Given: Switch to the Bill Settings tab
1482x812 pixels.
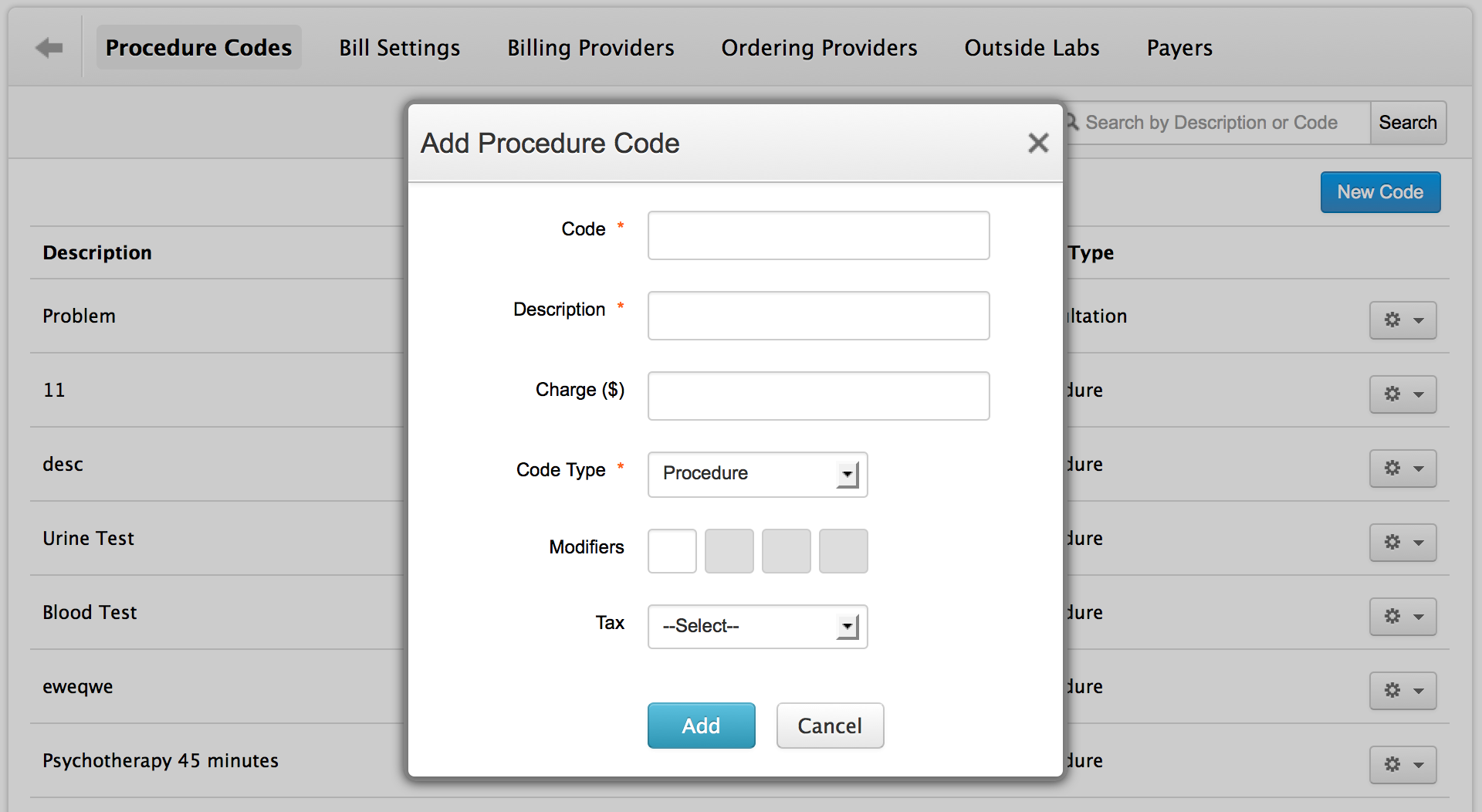Looking at the screenshot, I should pyautogui.click(x=399, y=47).
